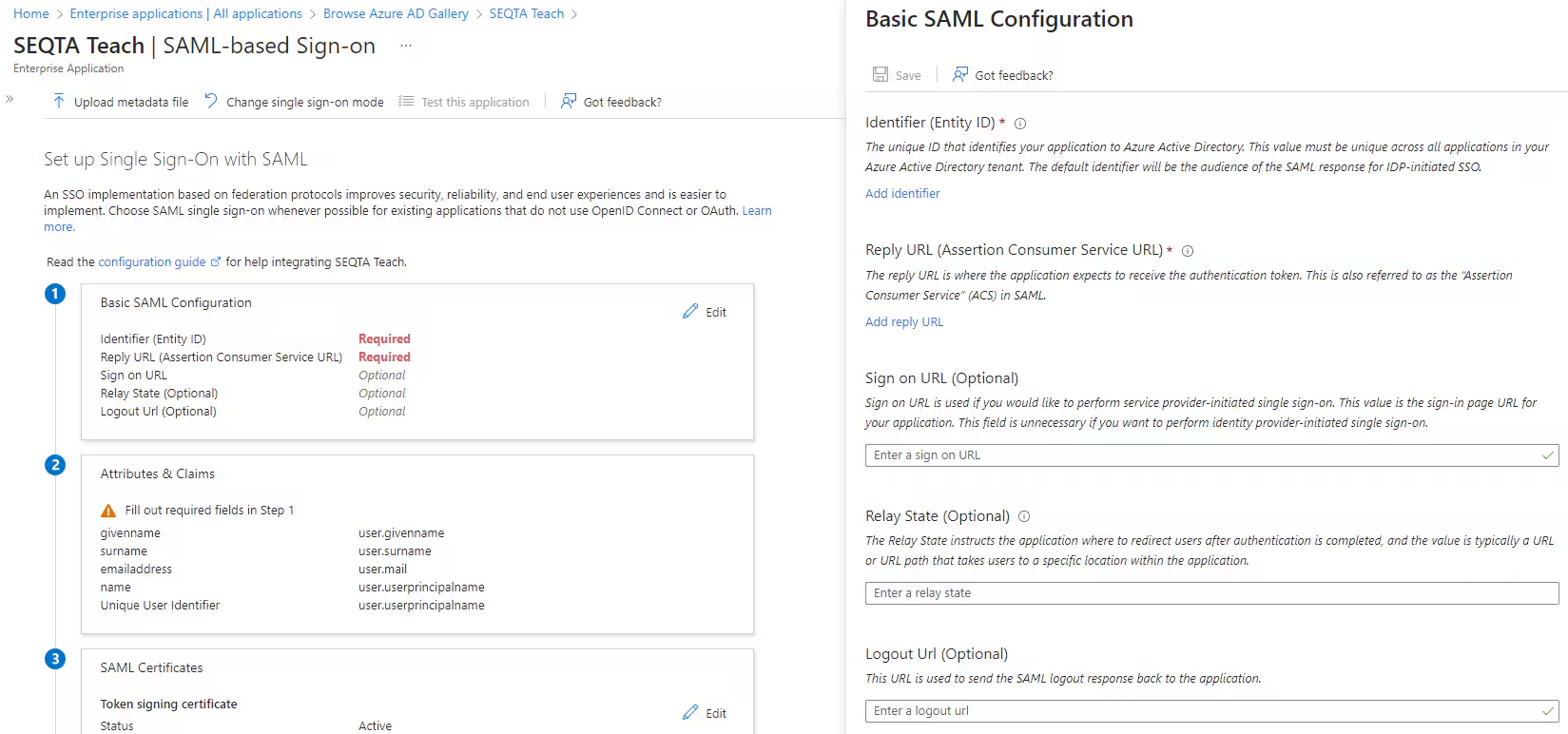Click the Upload metadata file arrow icon
This screenshot has width=1568, height=734.
click(x=59, y=102)
